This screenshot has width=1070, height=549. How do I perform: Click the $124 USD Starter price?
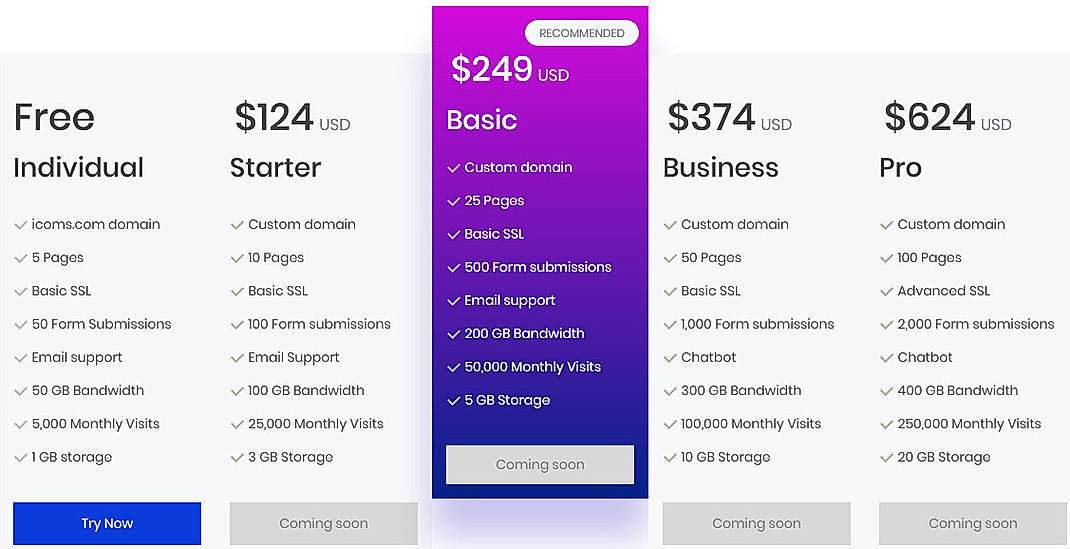point(292,118)
